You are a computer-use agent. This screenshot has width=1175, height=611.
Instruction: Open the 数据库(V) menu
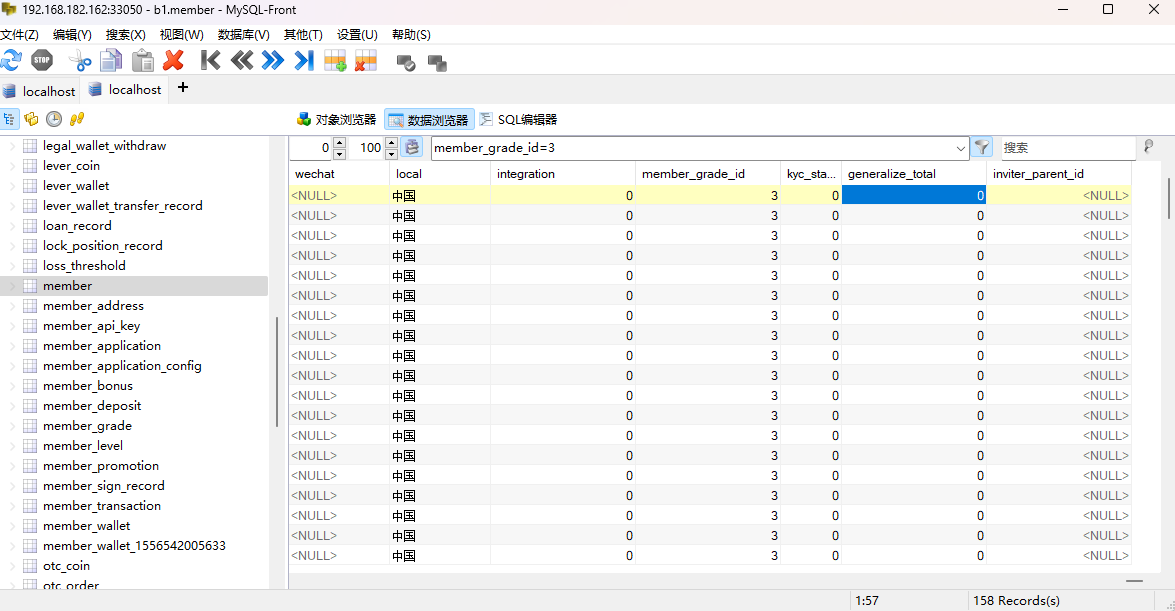pos(243,34)
